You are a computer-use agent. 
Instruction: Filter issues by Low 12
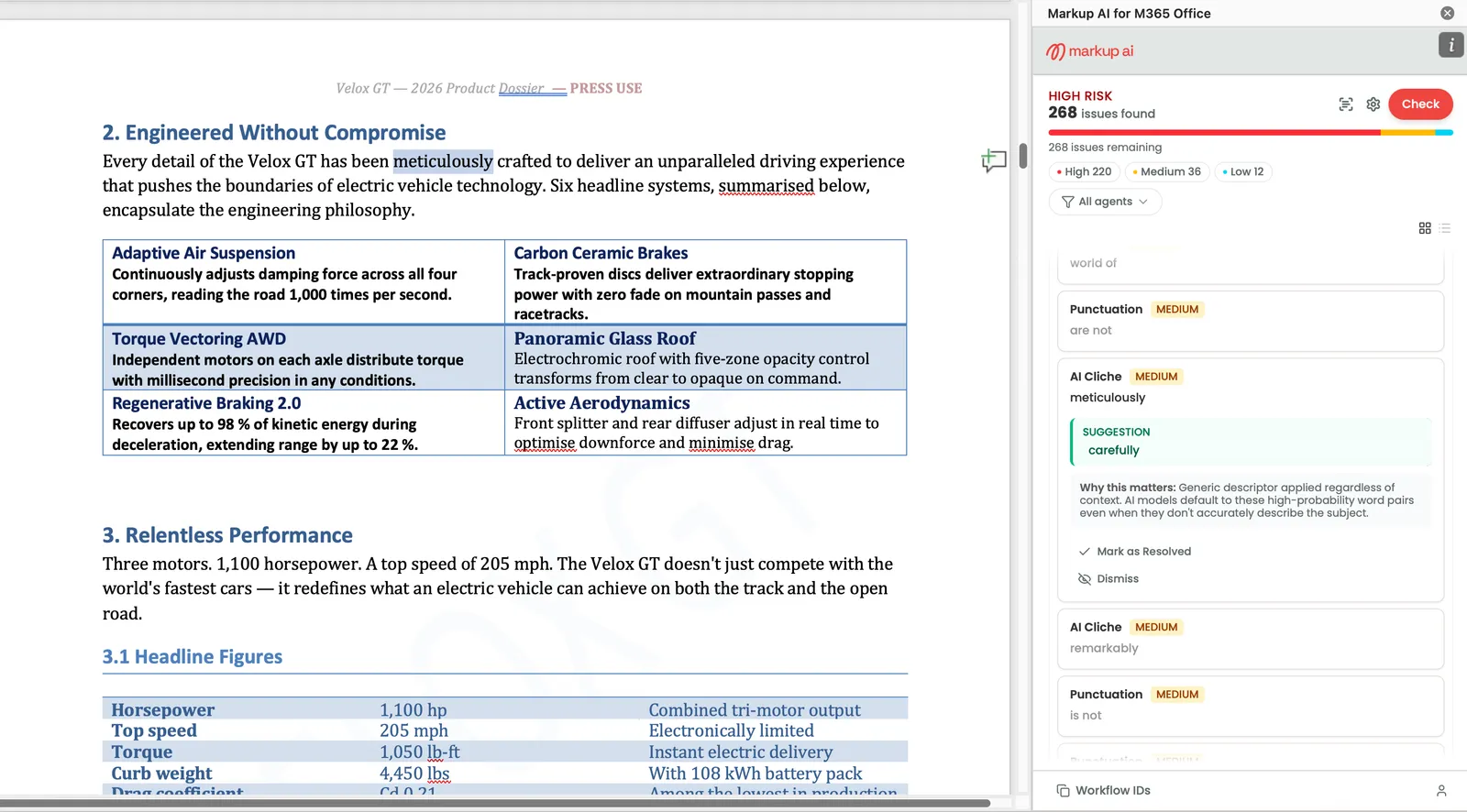[x=1243, y=171]
